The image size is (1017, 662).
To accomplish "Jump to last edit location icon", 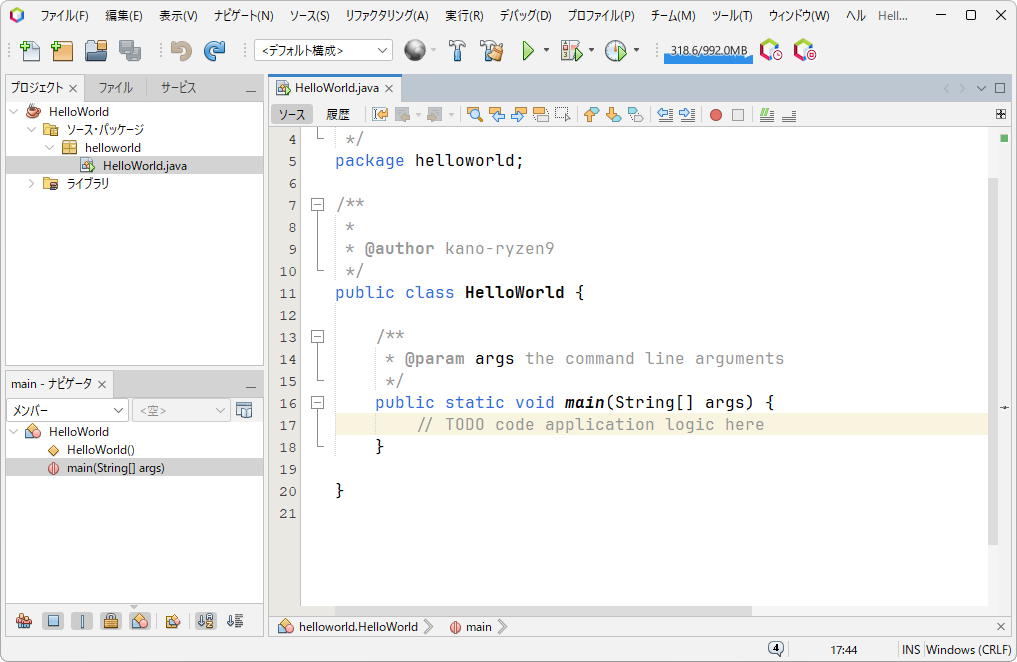I will (380, 115).
